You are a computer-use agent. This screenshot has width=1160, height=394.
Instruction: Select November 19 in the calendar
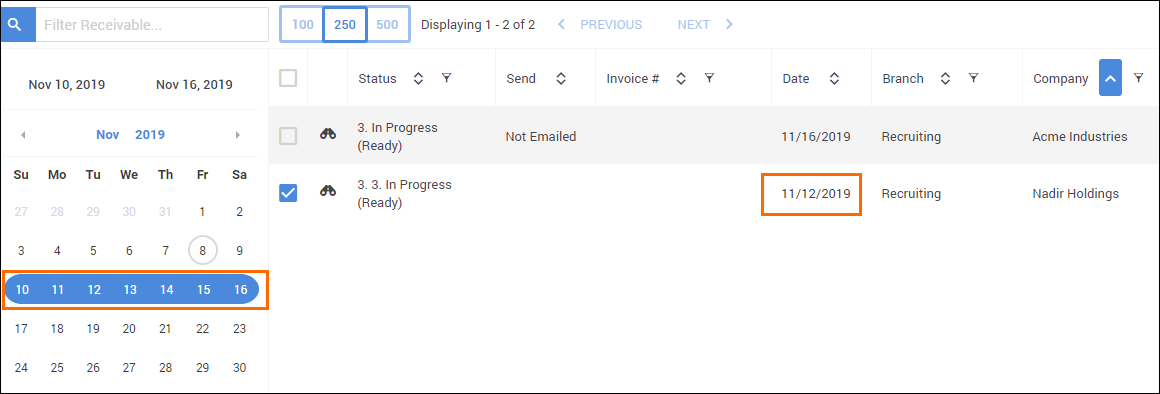pyautogui.click(x=93, y=328)
